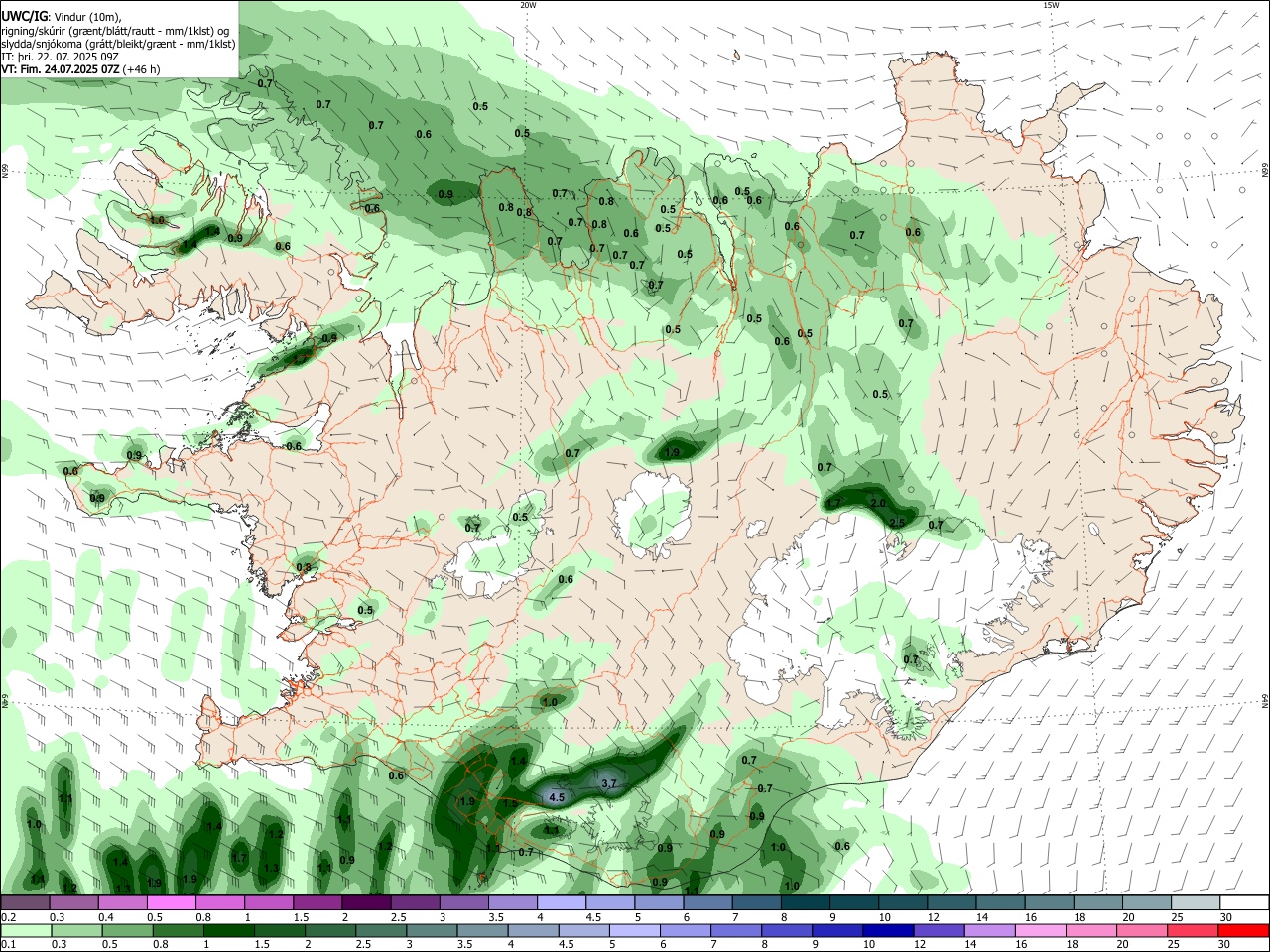The image size is (1270, 952).
Task: Select the dark blue 10 swatch in lower legend row
Action: pos(887,930)
